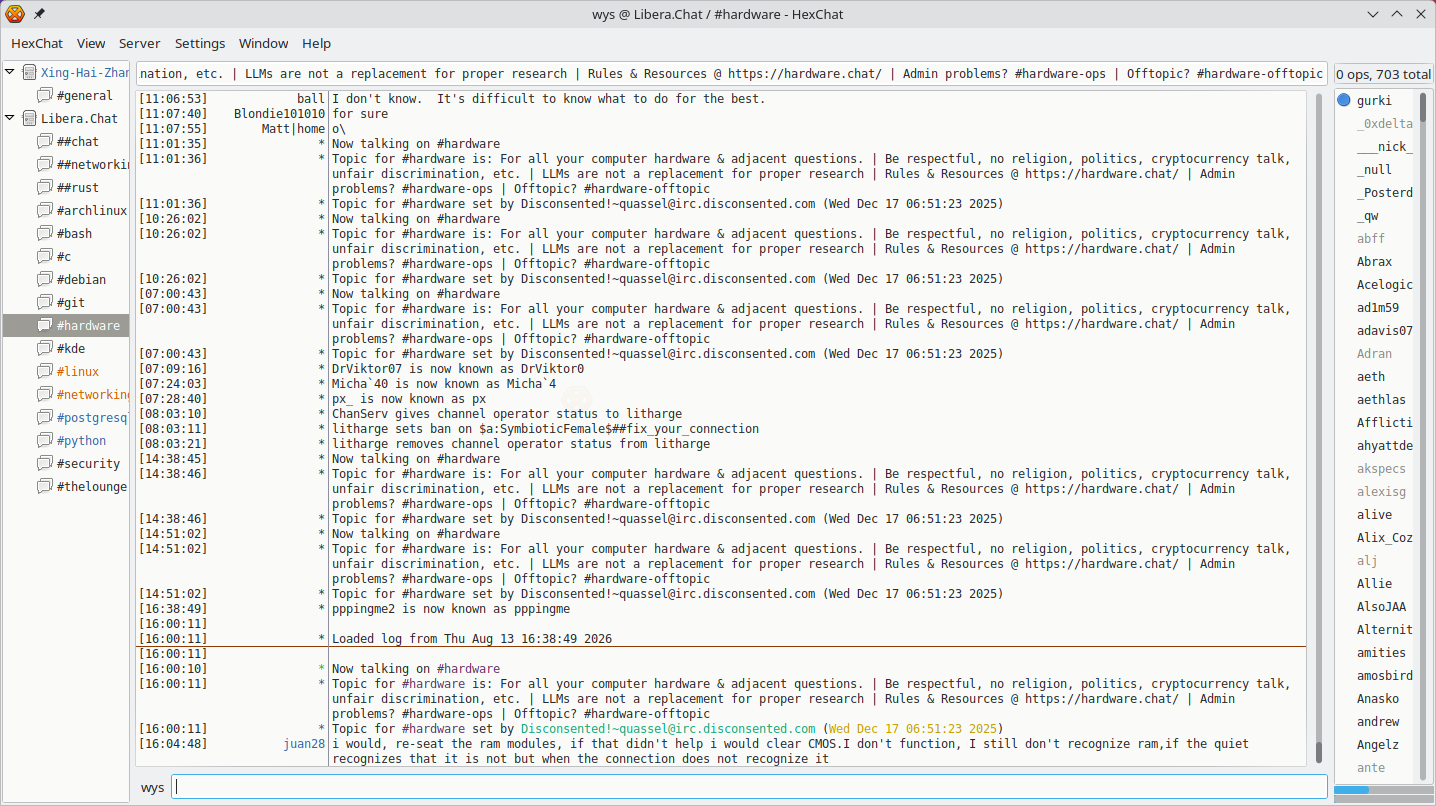
Task: Select user alive in user list
Action: (x=1374, y=514)
